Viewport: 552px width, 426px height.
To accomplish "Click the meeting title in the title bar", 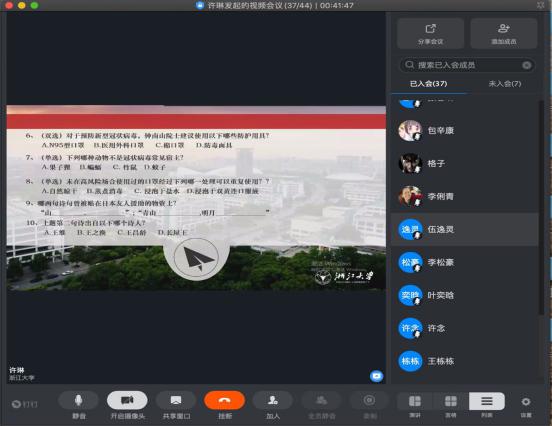I will [280, 5].
